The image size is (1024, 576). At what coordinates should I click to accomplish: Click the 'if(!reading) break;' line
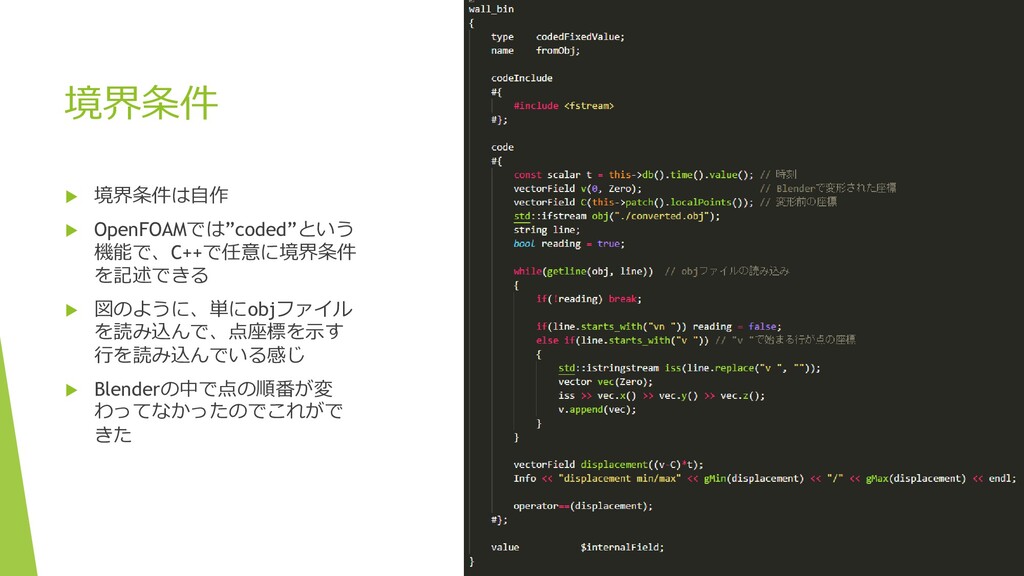589,299
